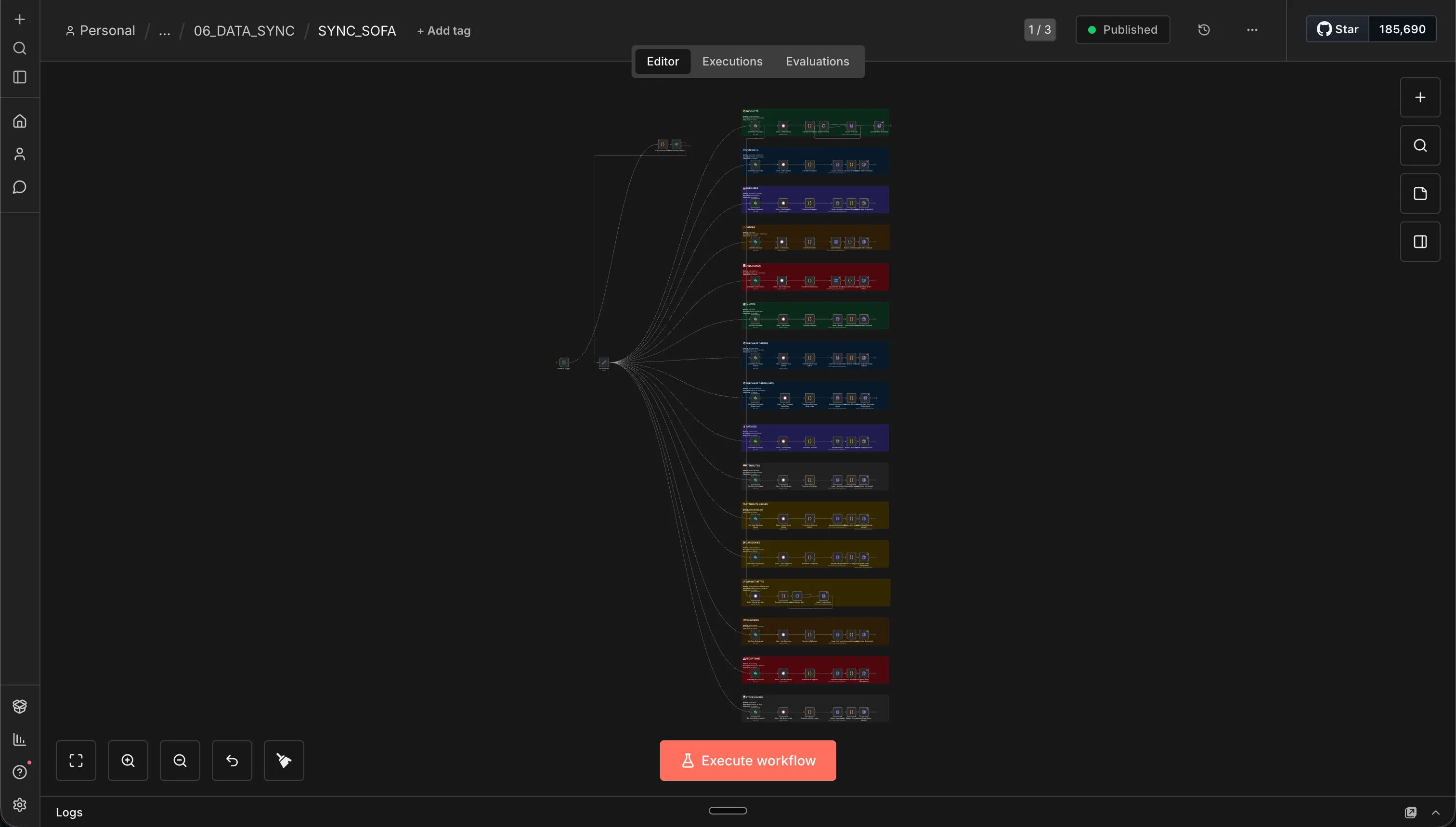The image size is (1456, 827).
Task: Click the CONTACTS sticky note header
Action: [x=751, y=150]
